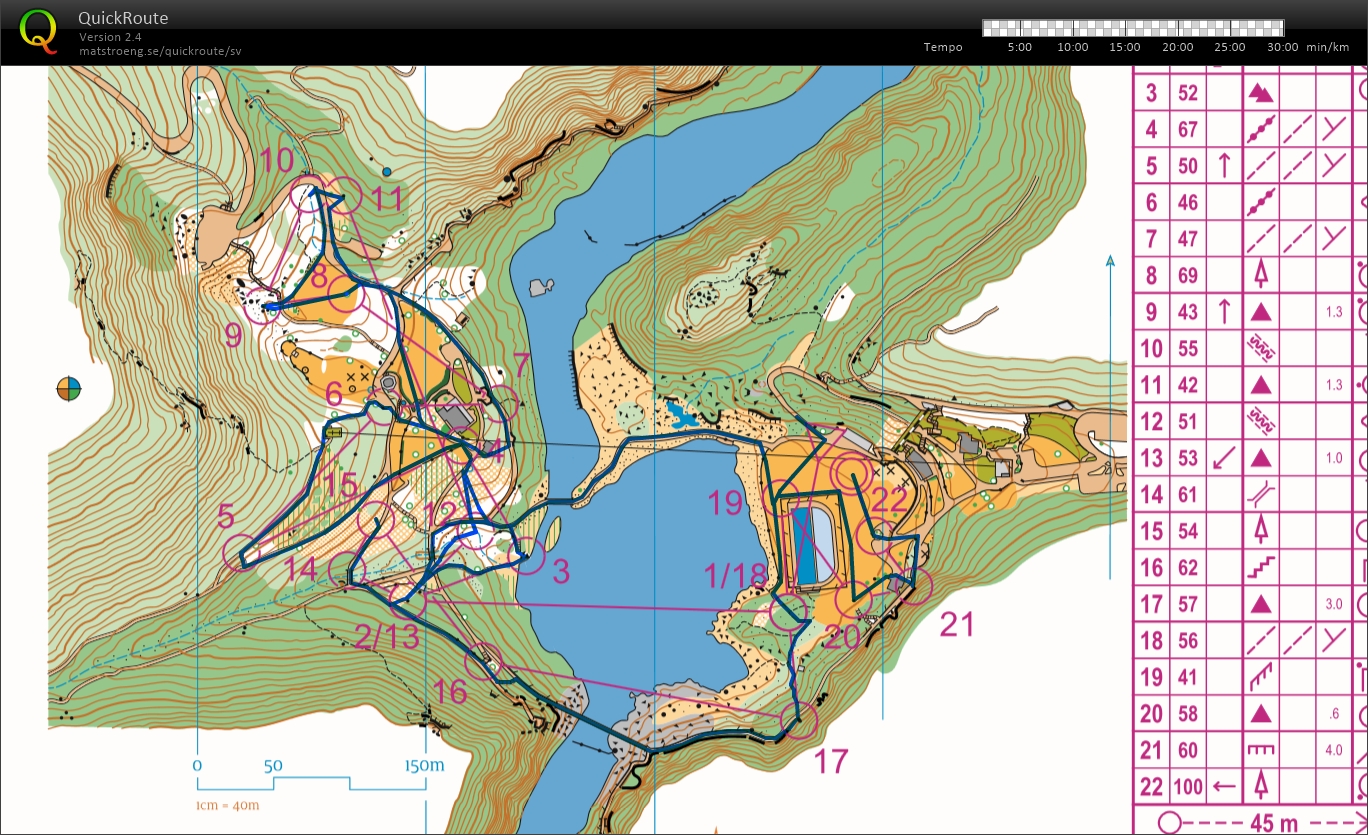The image size is (1368, 835).
Task: Click the boulder triangle in row 11
Action: 1260,384
